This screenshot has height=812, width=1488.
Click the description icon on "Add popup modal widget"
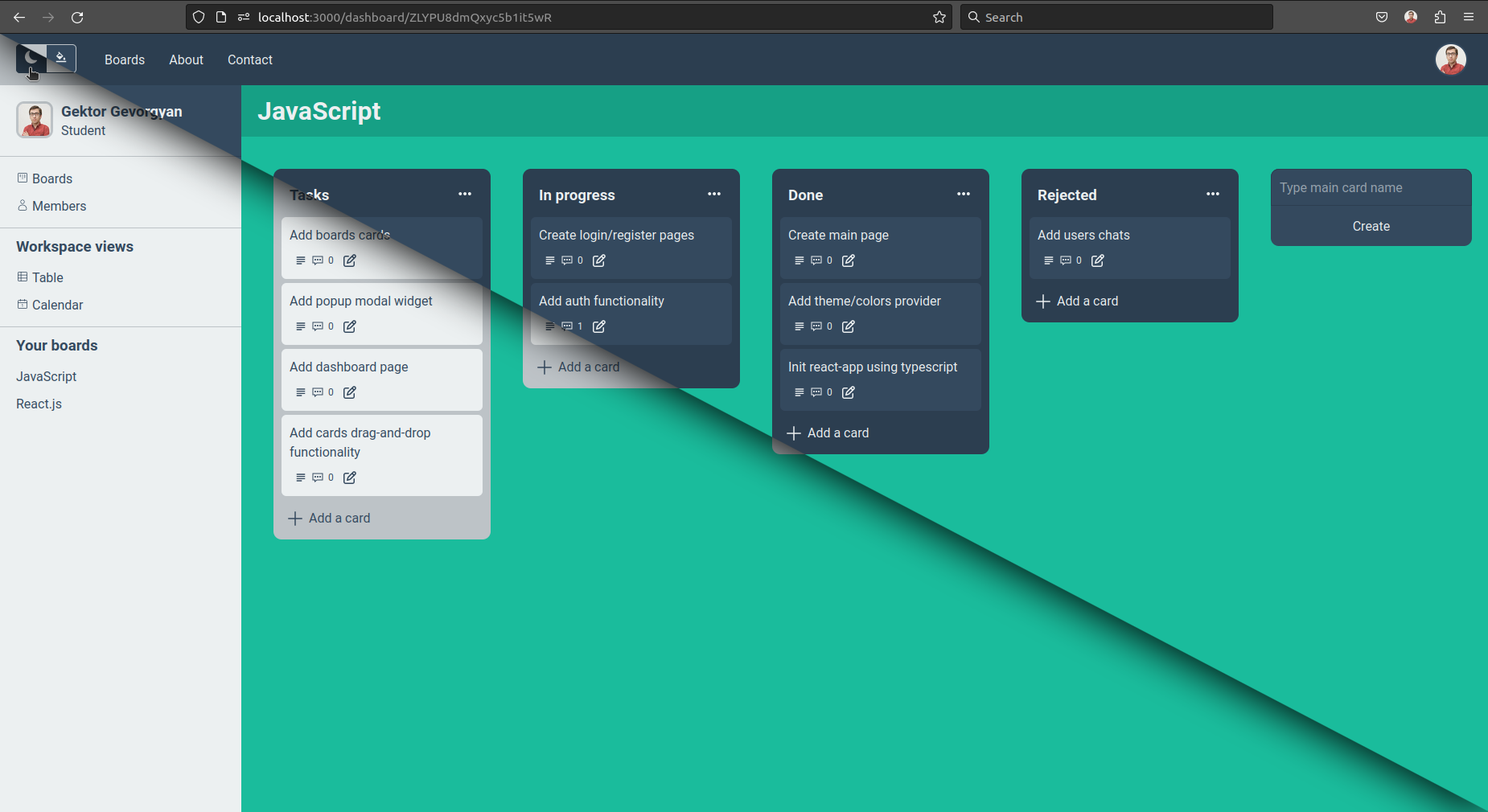[x=298, y=326]
